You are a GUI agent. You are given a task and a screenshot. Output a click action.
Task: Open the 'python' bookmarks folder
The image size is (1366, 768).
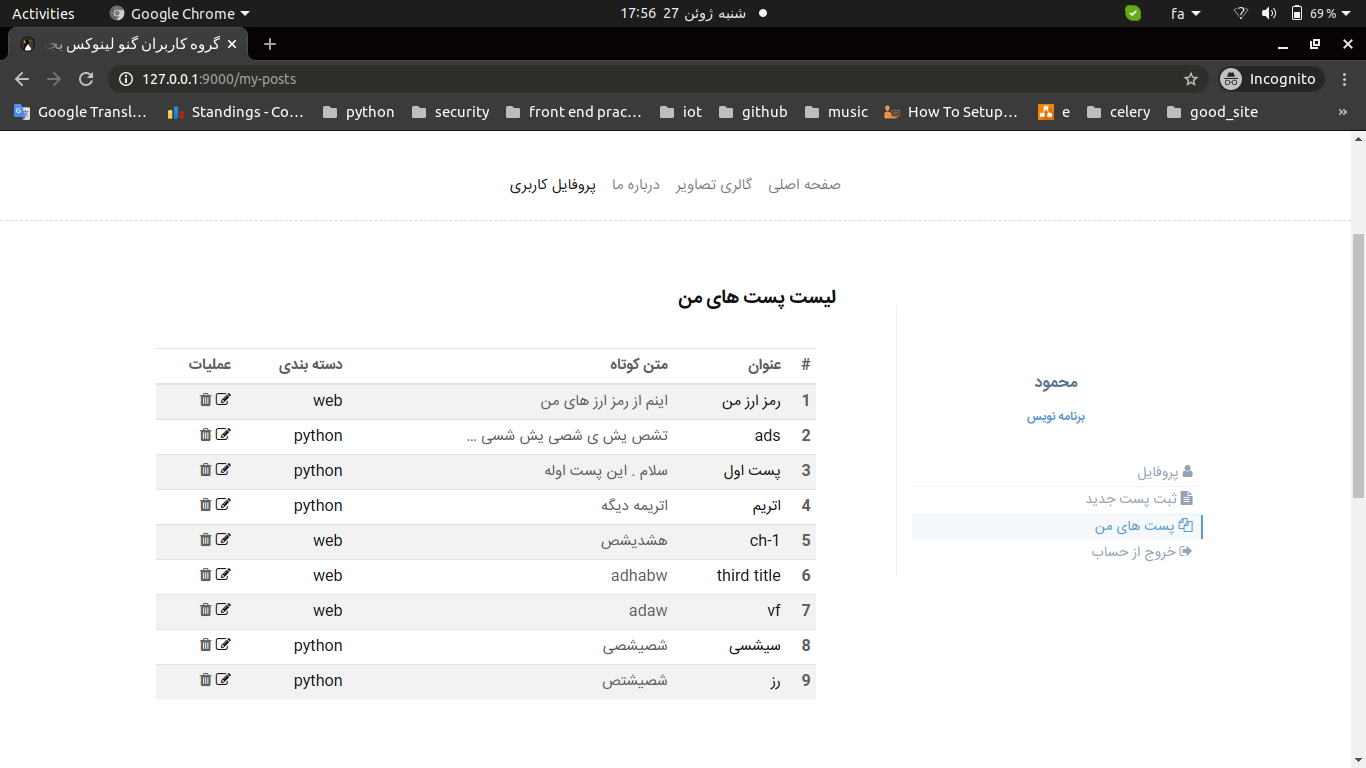pyautogui.click(x=358, y=112)
